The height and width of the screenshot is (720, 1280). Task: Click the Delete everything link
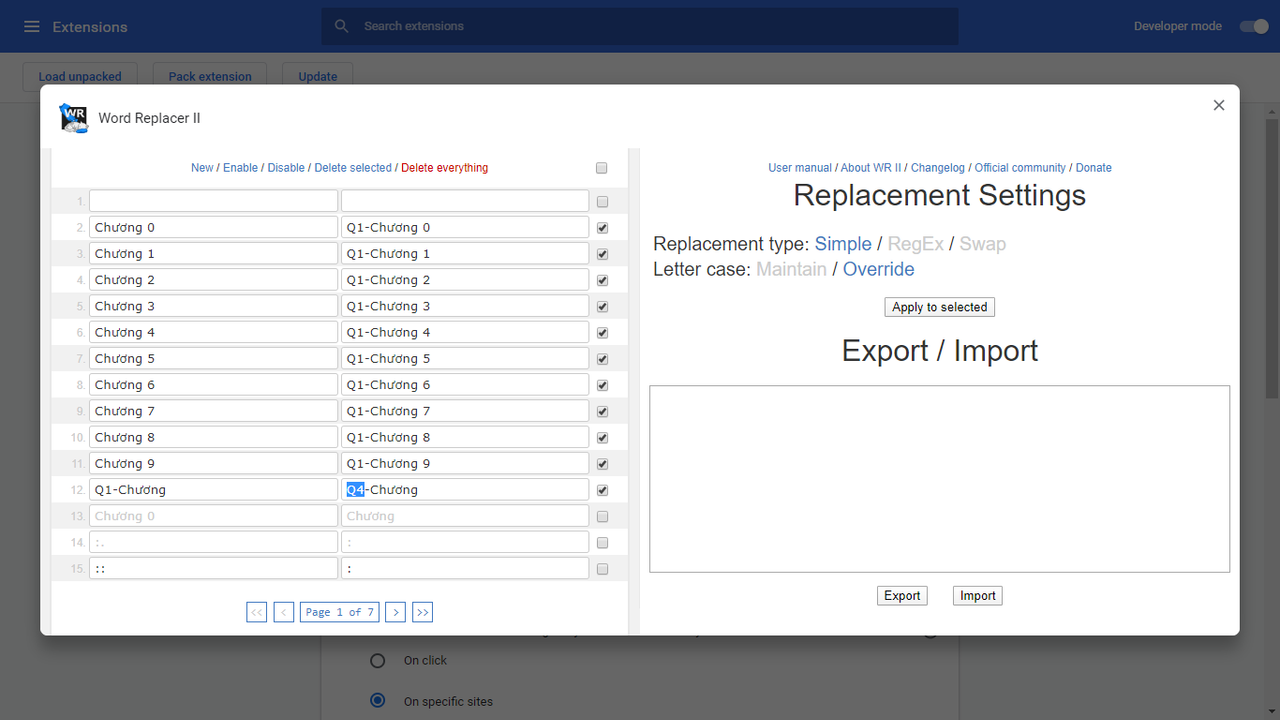[444, 168]
